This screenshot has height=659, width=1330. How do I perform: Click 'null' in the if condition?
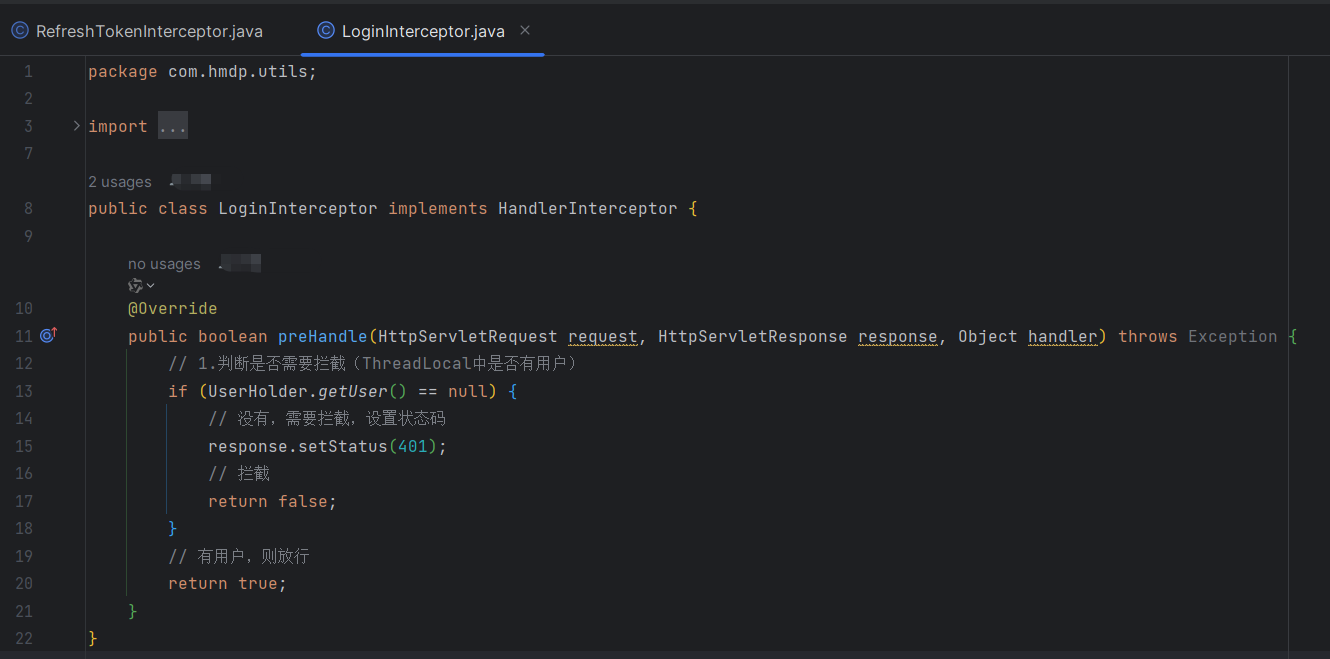(468, 392)
